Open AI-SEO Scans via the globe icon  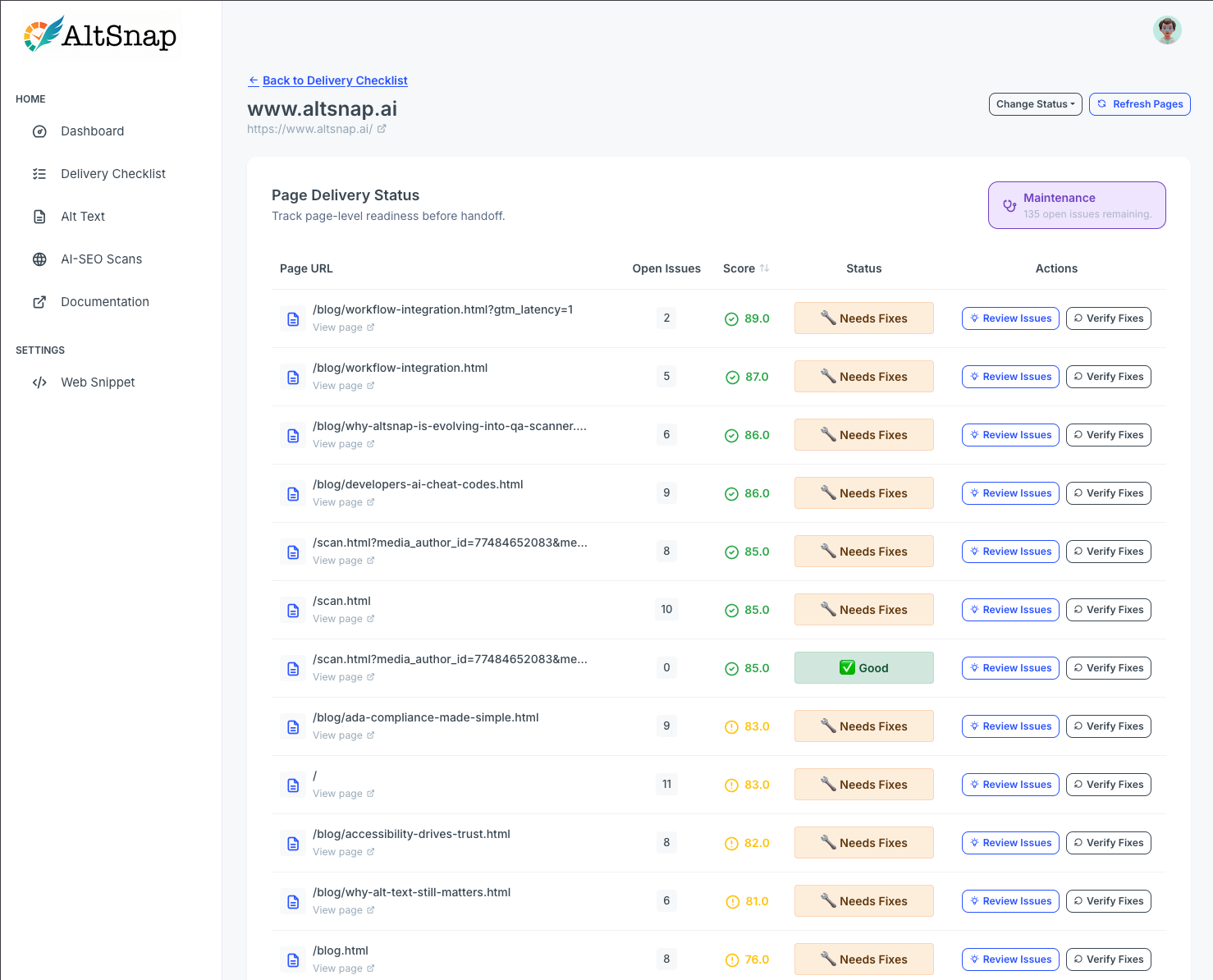click(x=39, y=259)
